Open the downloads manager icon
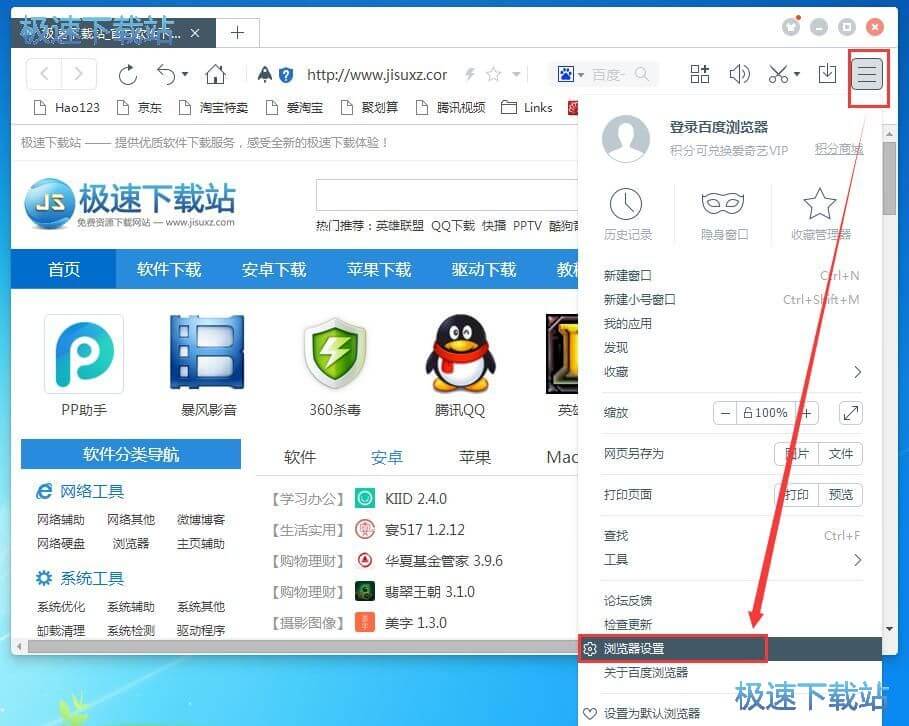The width and height of the screenshot is (909, 726). 827,74
